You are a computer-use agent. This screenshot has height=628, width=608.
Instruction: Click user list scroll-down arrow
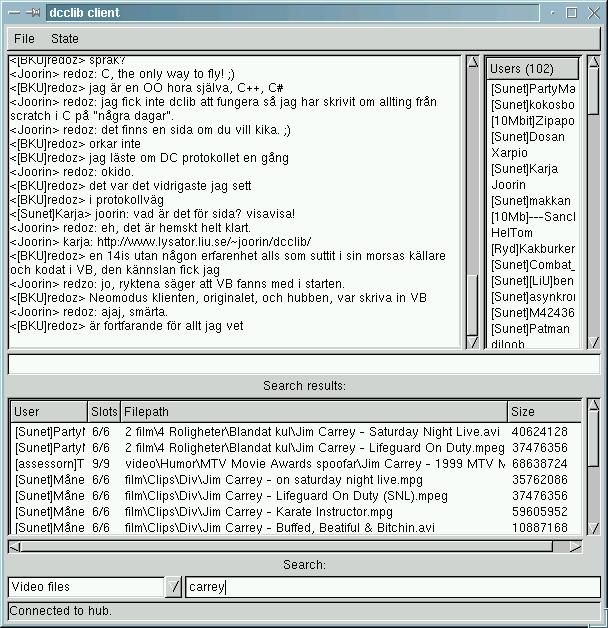(593, 342)
